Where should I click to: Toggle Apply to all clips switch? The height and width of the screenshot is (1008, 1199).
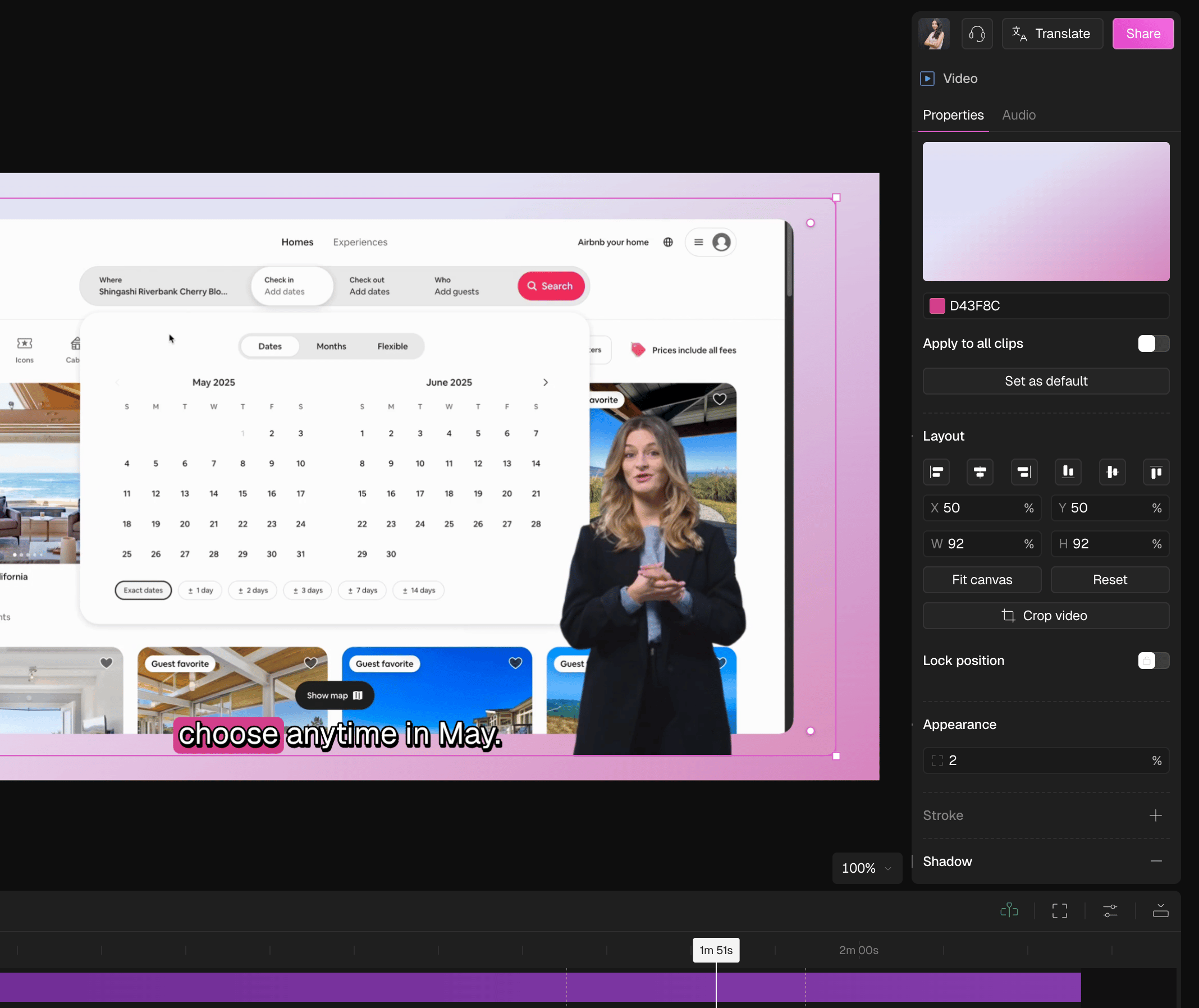pyautogui.click(x=1154, y=343)
